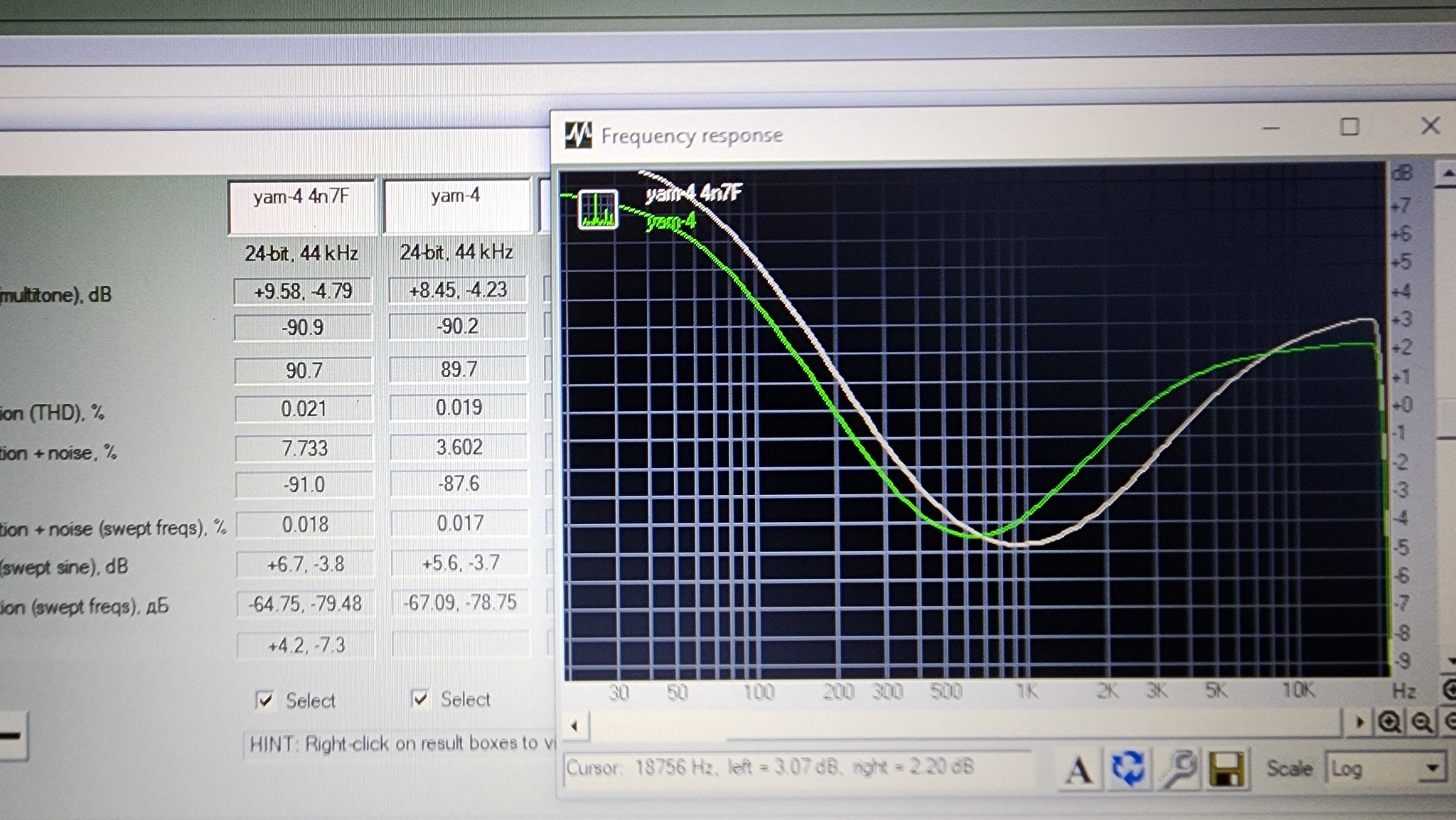This screenshot has height=820, width=1456.
Task: Click the zoom-out magnifier icon below graph
Action: click(1421, 723)
